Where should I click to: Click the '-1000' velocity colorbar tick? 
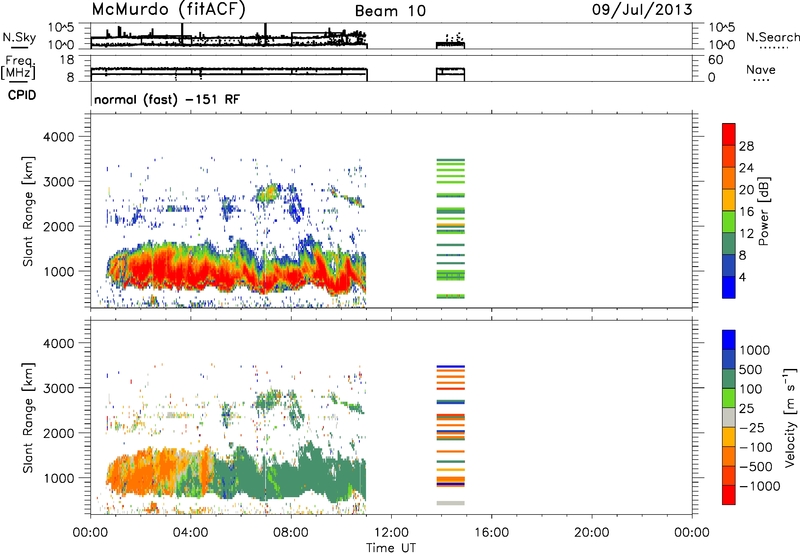(x=759, y=486)
